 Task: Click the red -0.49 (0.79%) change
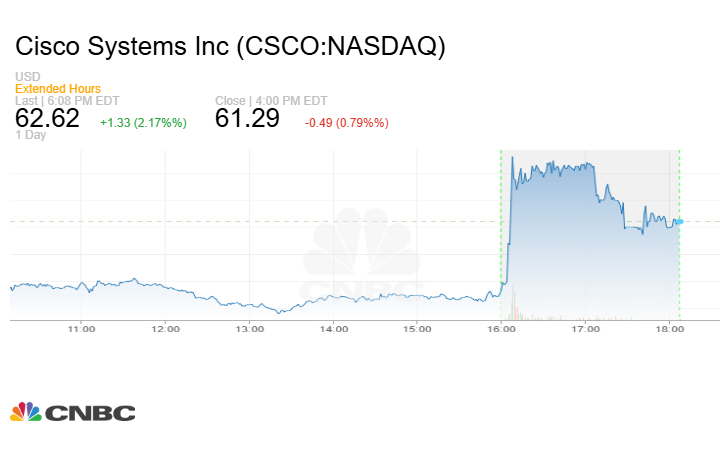[x=346, y=122]
